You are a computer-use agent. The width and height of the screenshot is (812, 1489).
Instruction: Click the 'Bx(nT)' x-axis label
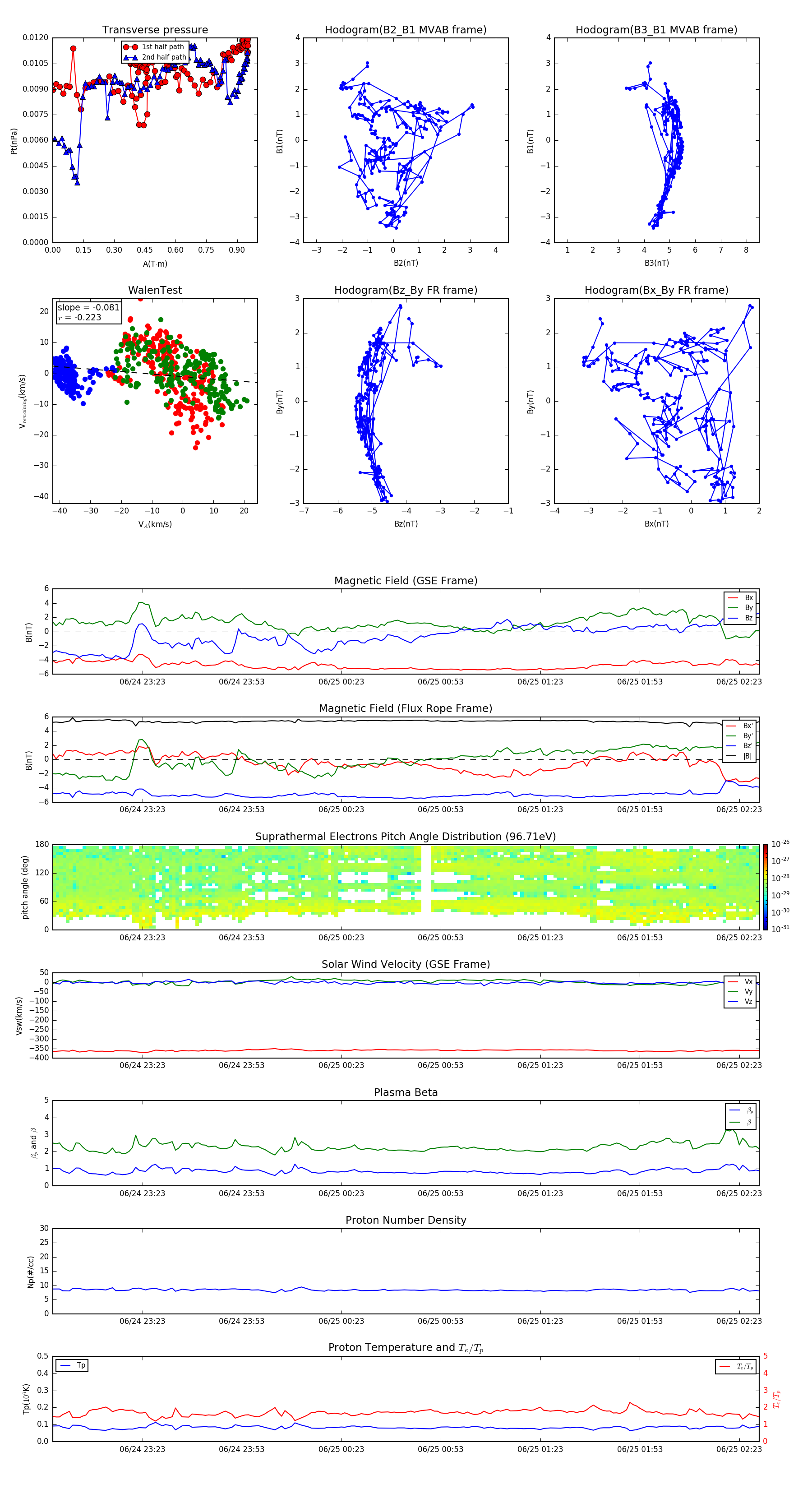point(656,524)
